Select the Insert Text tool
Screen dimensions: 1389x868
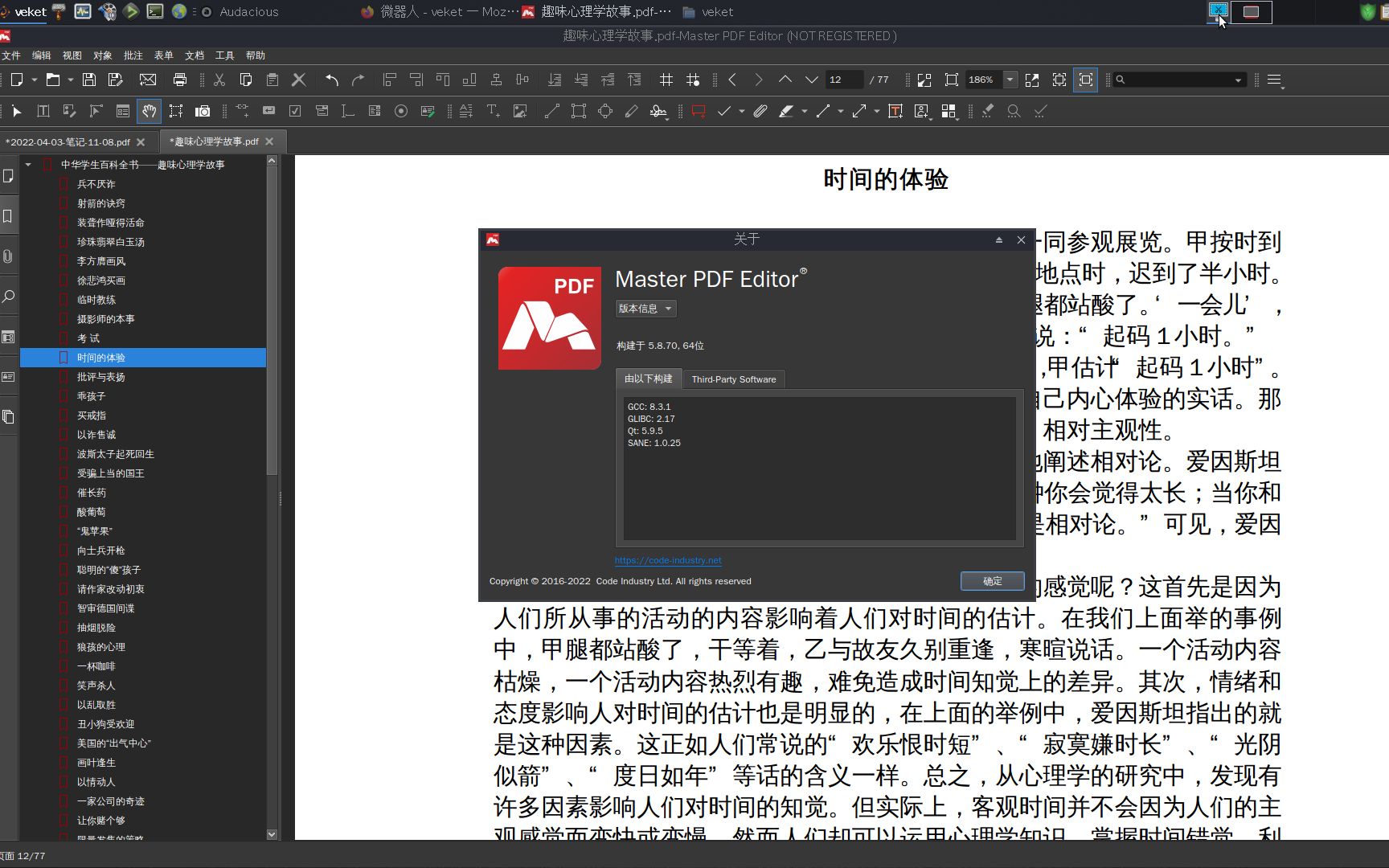(494, 111)
